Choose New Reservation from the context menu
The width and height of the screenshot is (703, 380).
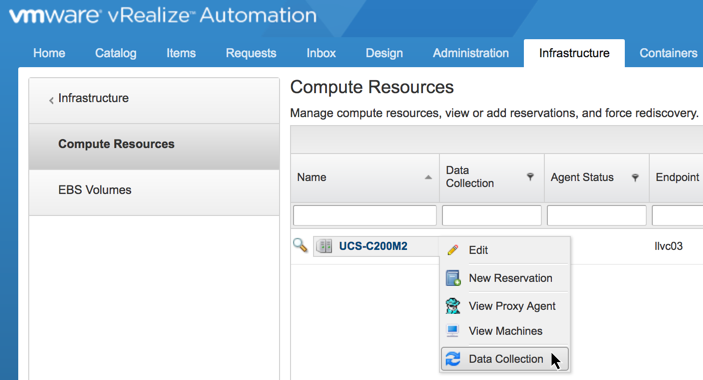point(504,278)
